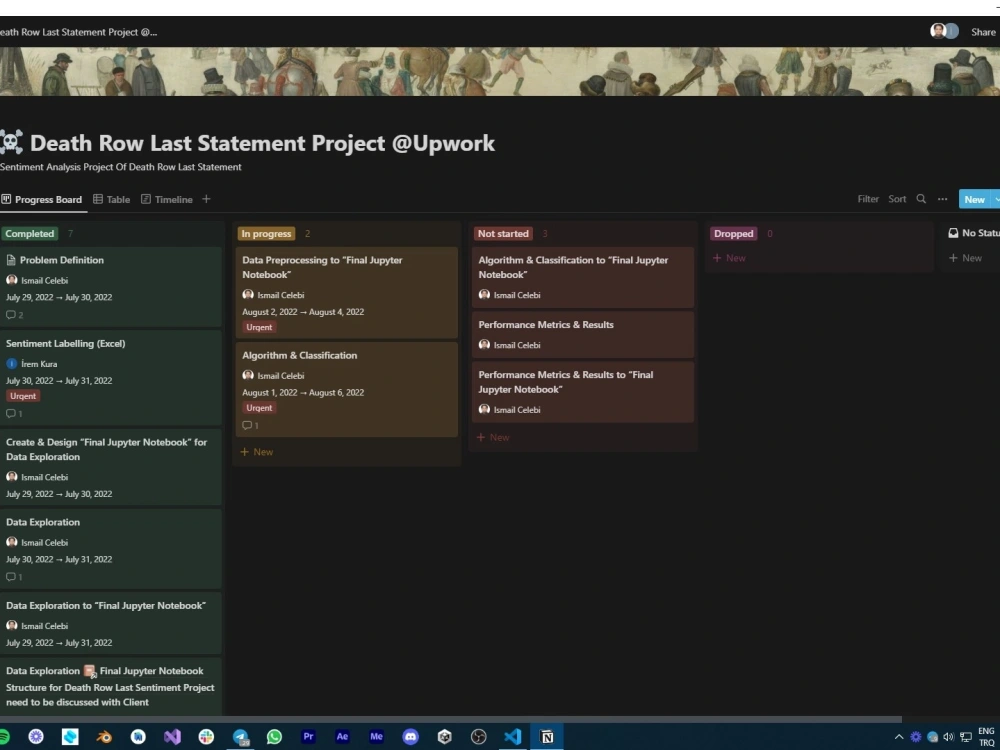Click the Share button
The width and height of the screenshot is (1000, 750).
(x=983, y=32)
